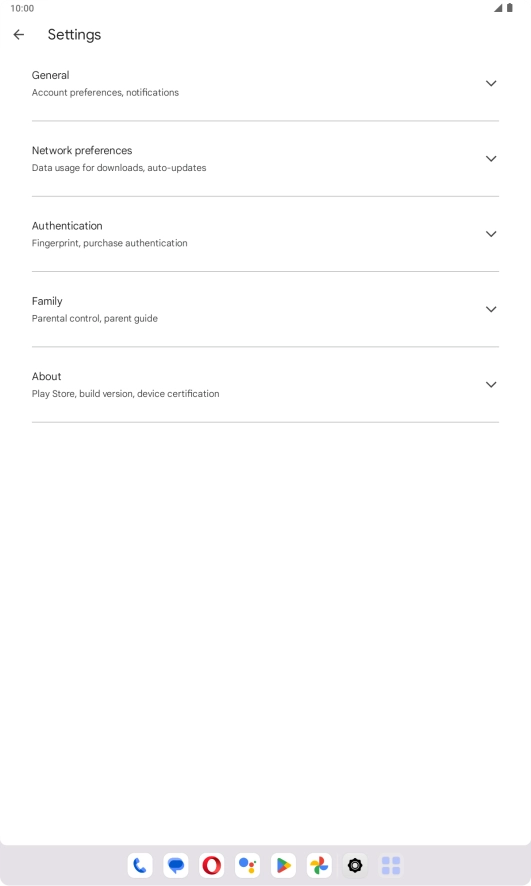Tap Play Store, build version subtitle
Image resolution: width=531 pixels, height=886 pixels.
pos(125,393)
